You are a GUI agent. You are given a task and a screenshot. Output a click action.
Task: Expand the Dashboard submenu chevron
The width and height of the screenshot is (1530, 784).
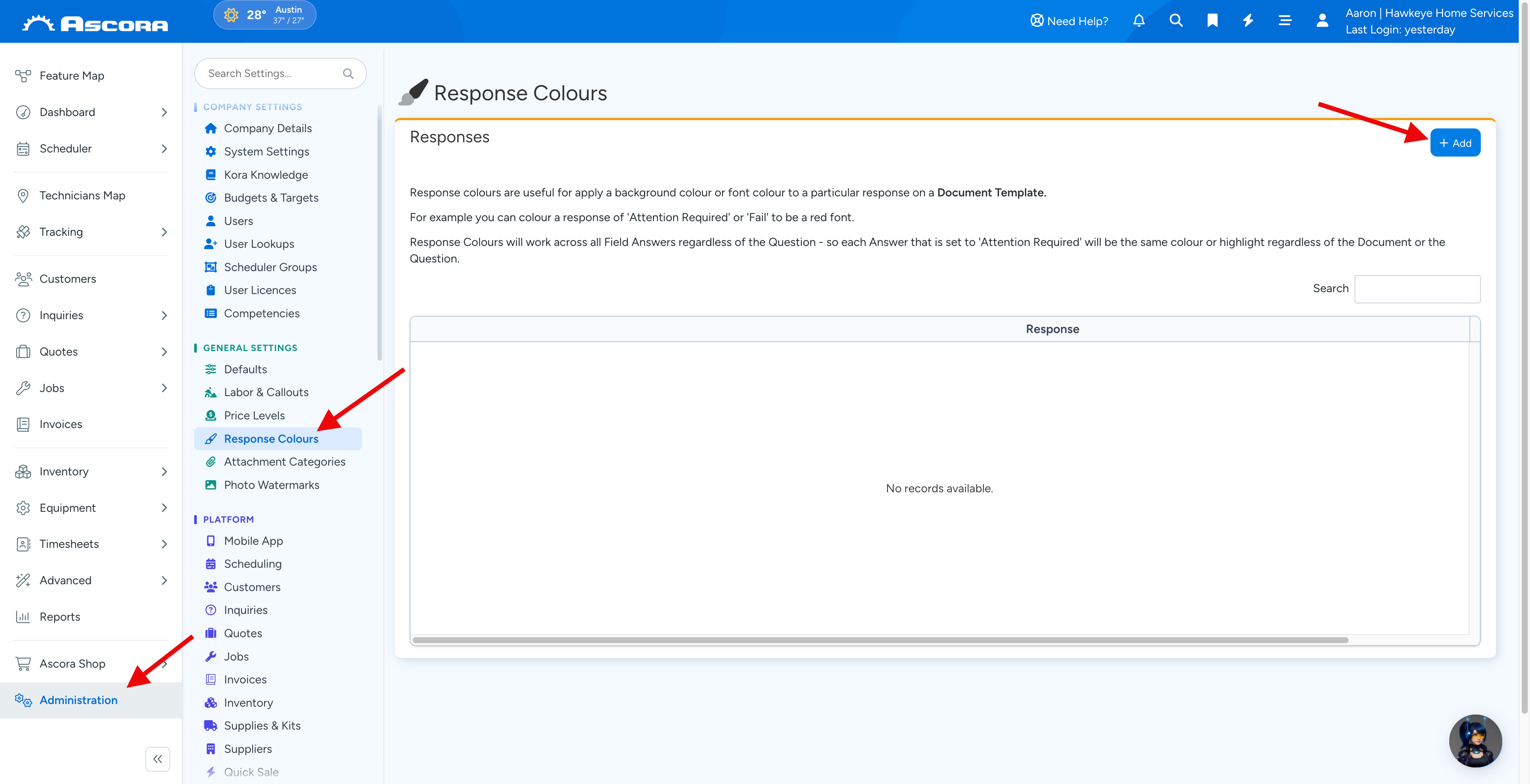pyautogui.click(x=164, y=112)
